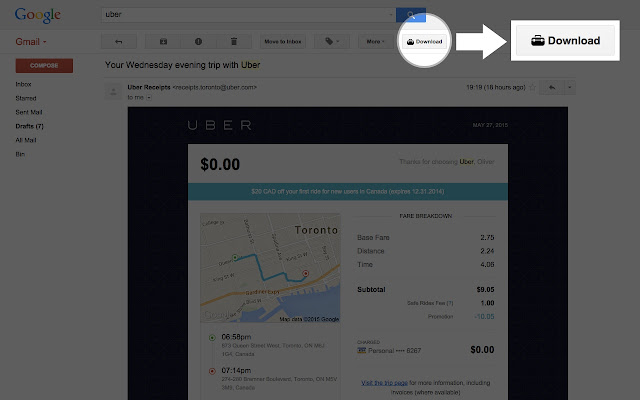Click the green pickup icon beside 06:58pm
The height and width of the screenshot is (400, 640).
point(212,338)
